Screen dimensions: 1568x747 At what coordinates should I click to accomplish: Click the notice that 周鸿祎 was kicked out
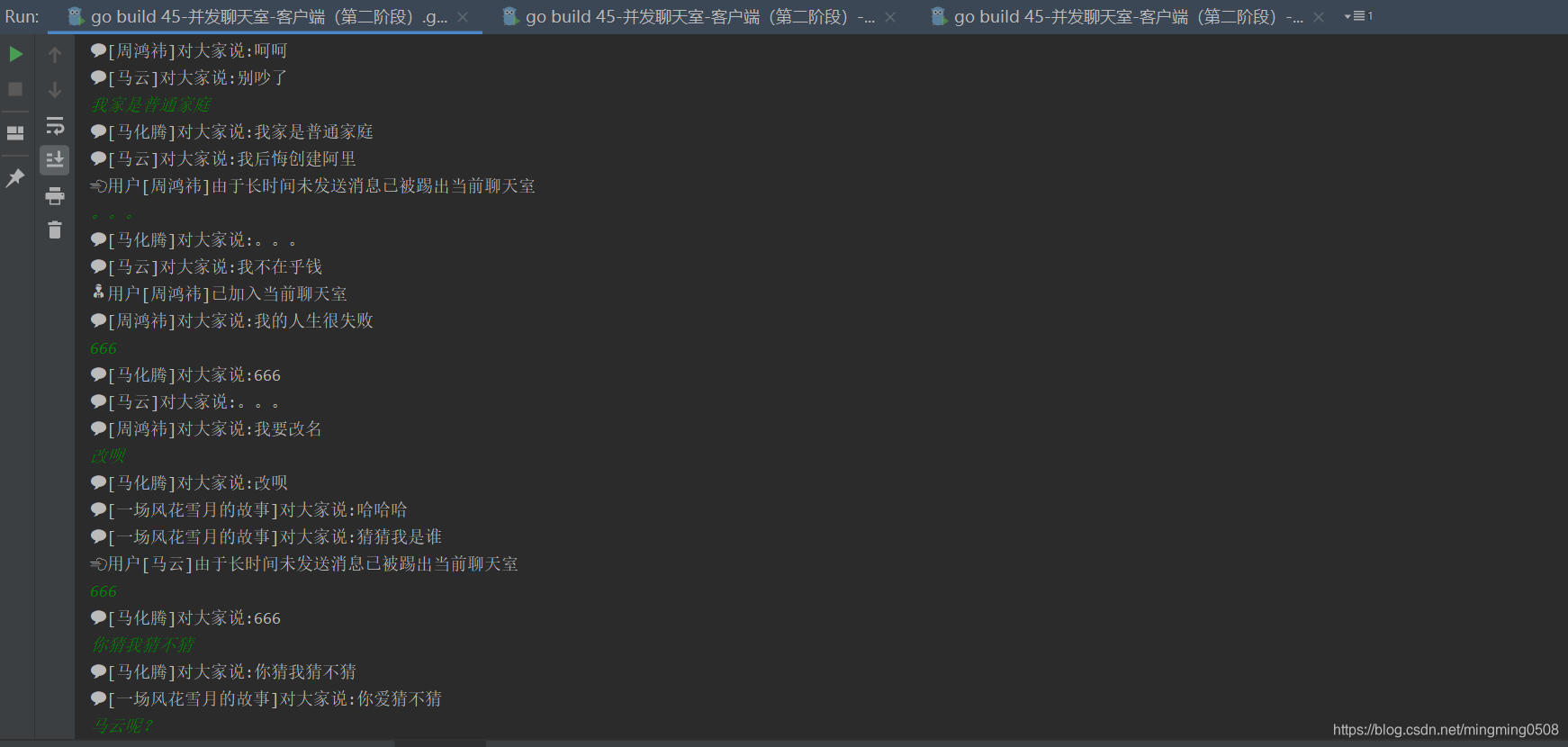(313, 186)
